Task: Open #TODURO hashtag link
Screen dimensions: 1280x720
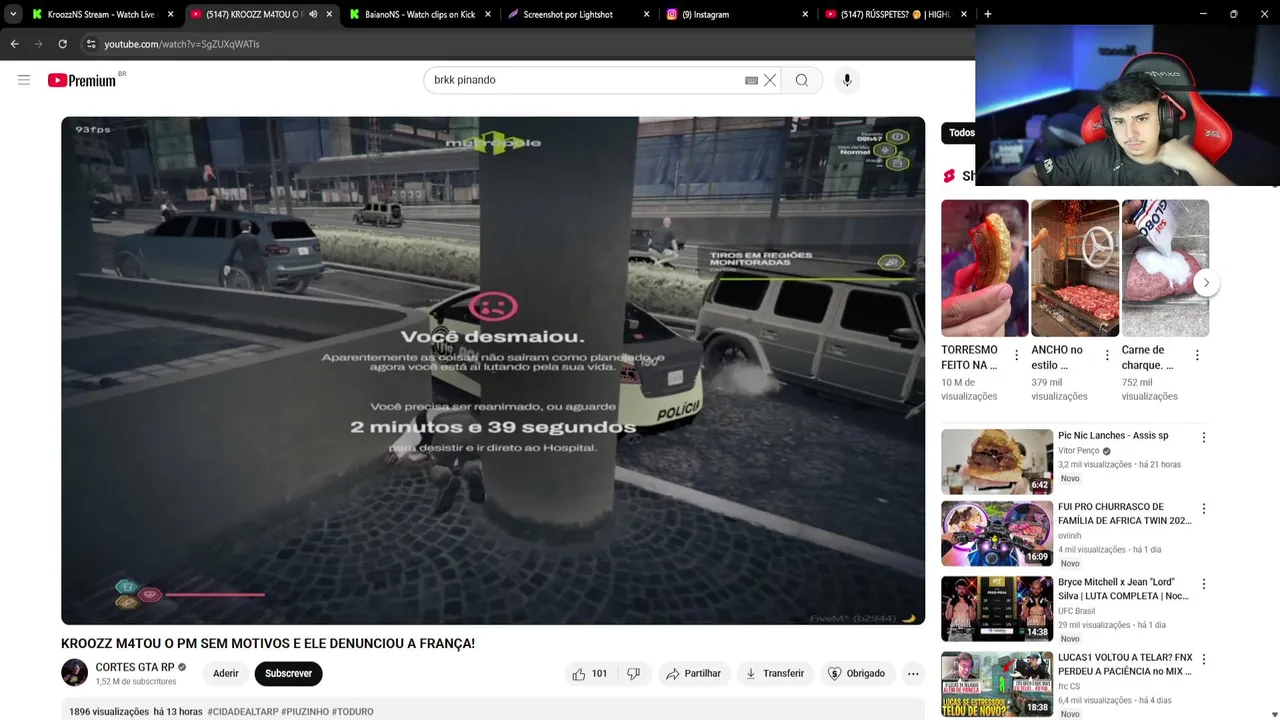Action: [x=352, y=711]
